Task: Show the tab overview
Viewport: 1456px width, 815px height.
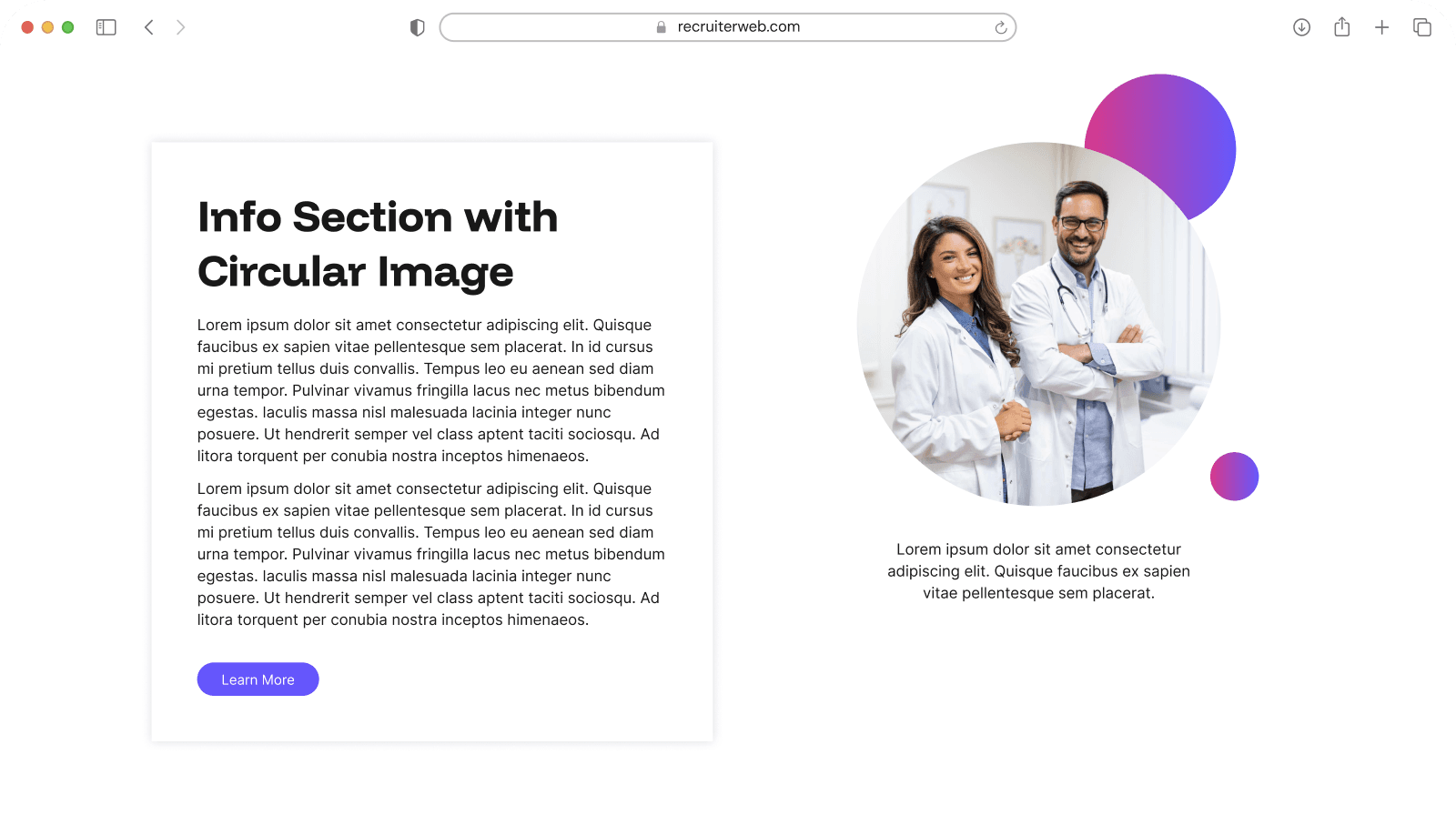Action: 1421,27
